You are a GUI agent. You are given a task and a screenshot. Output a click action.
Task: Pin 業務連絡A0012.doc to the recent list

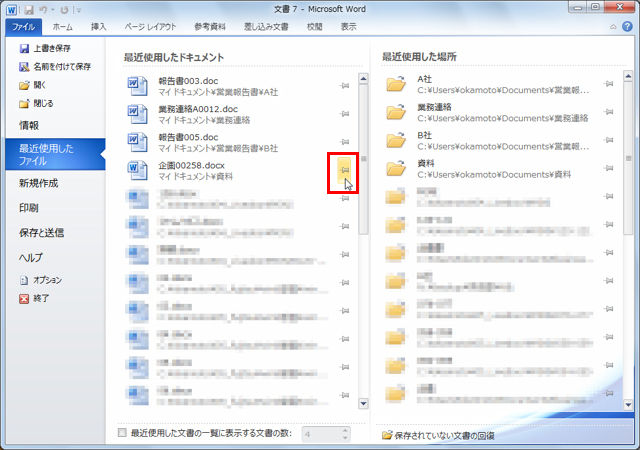tap(345, 114)
